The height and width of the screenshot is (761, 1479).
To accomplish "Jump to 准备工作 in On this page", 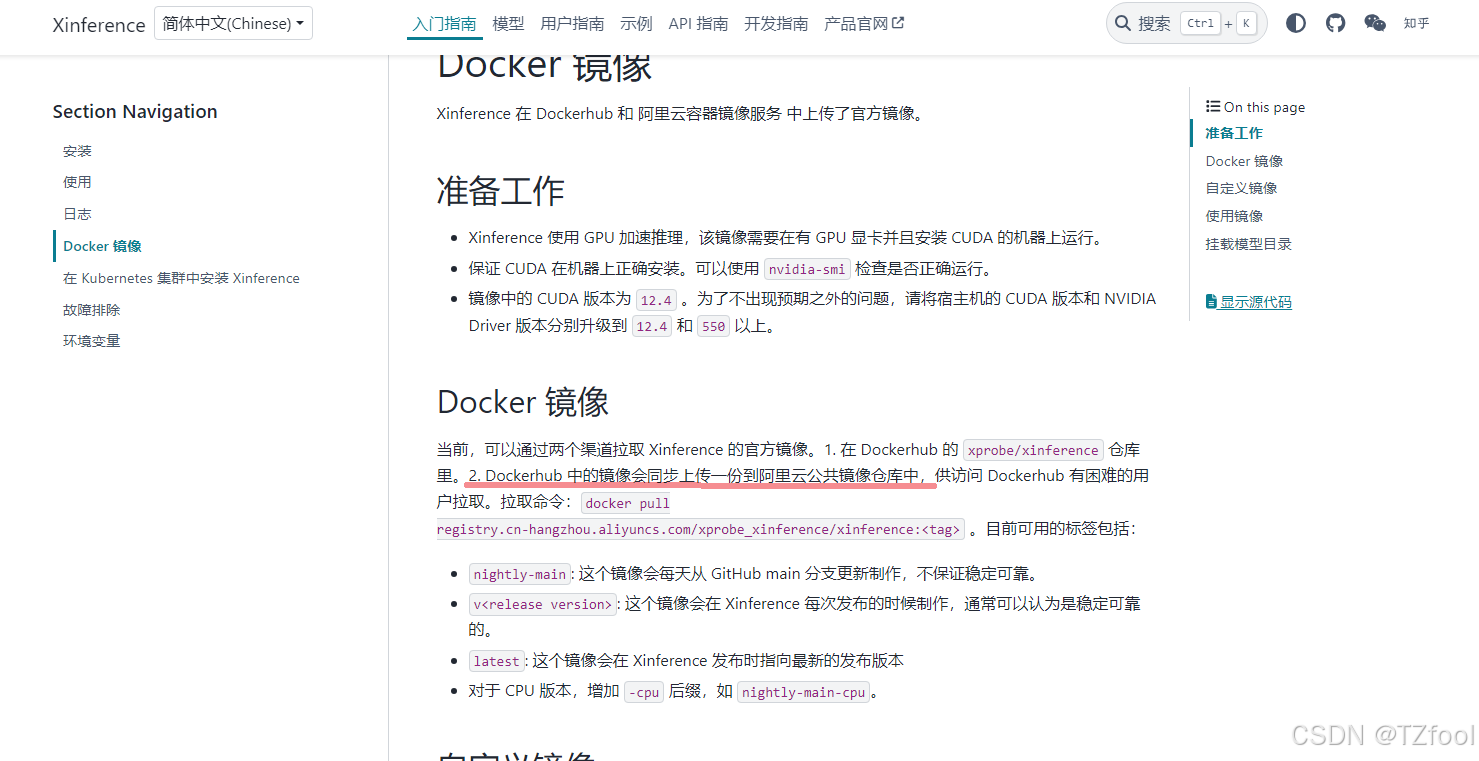I will coord(1234,133).
